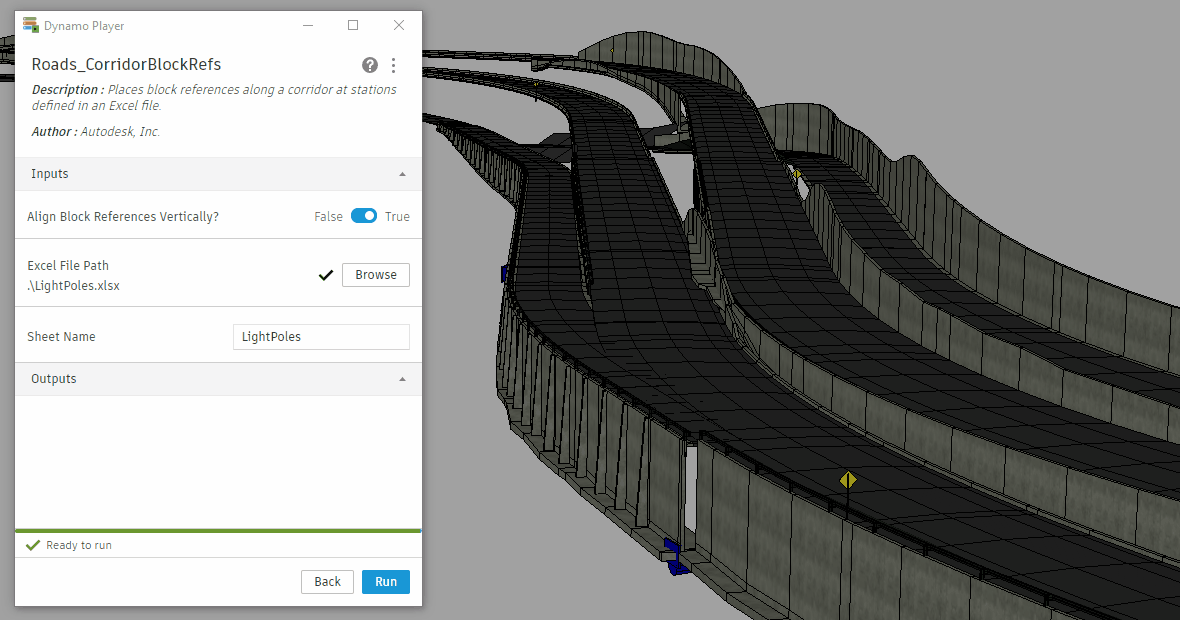
Task: Click the green Ready to run check icon
Action: tap(33, 545)
